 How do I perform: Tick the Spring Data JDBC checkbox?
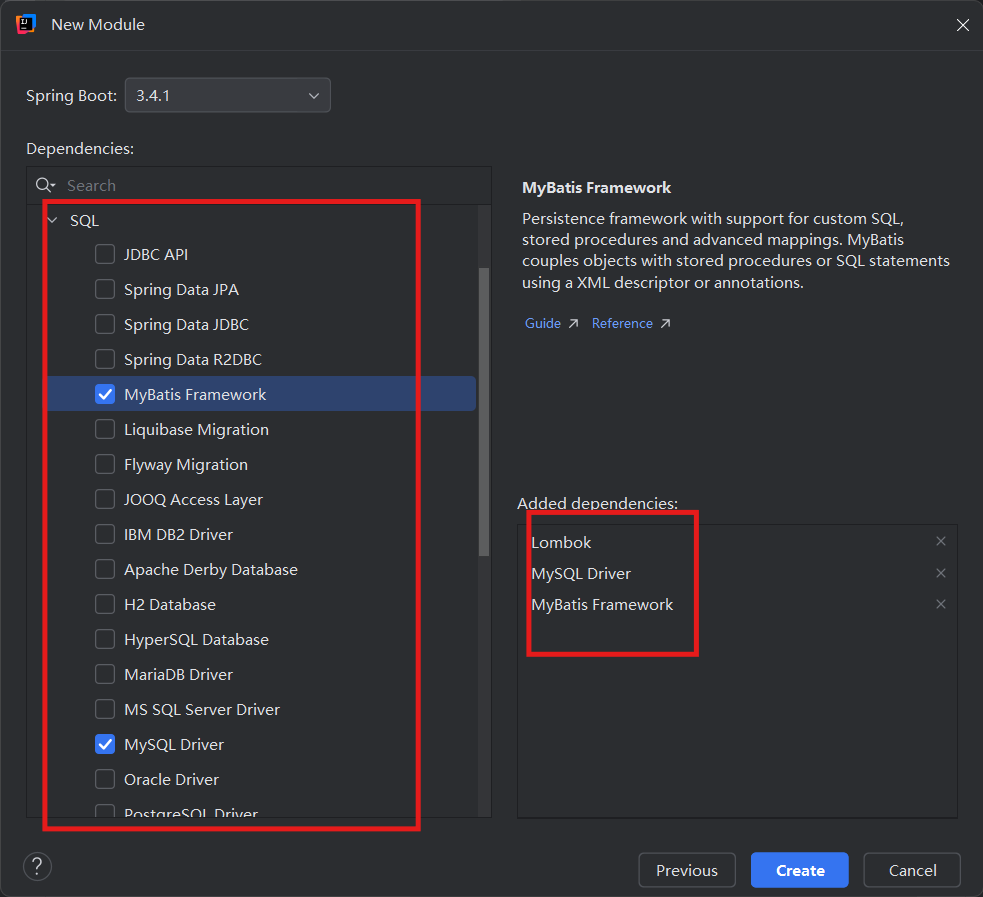[105, 325]
